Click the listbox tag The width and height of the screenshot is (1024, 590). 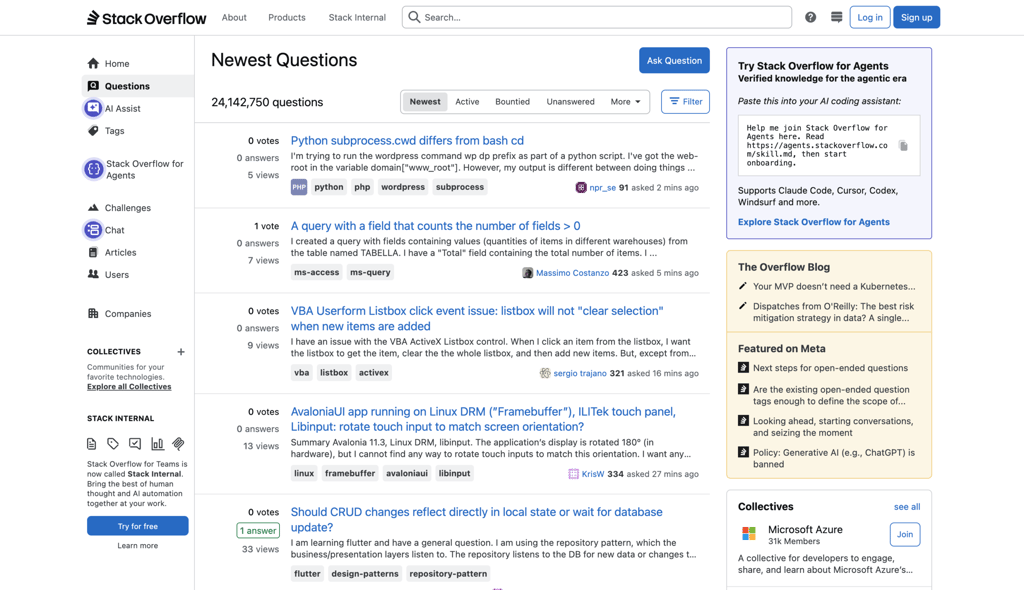pos(334,373)
